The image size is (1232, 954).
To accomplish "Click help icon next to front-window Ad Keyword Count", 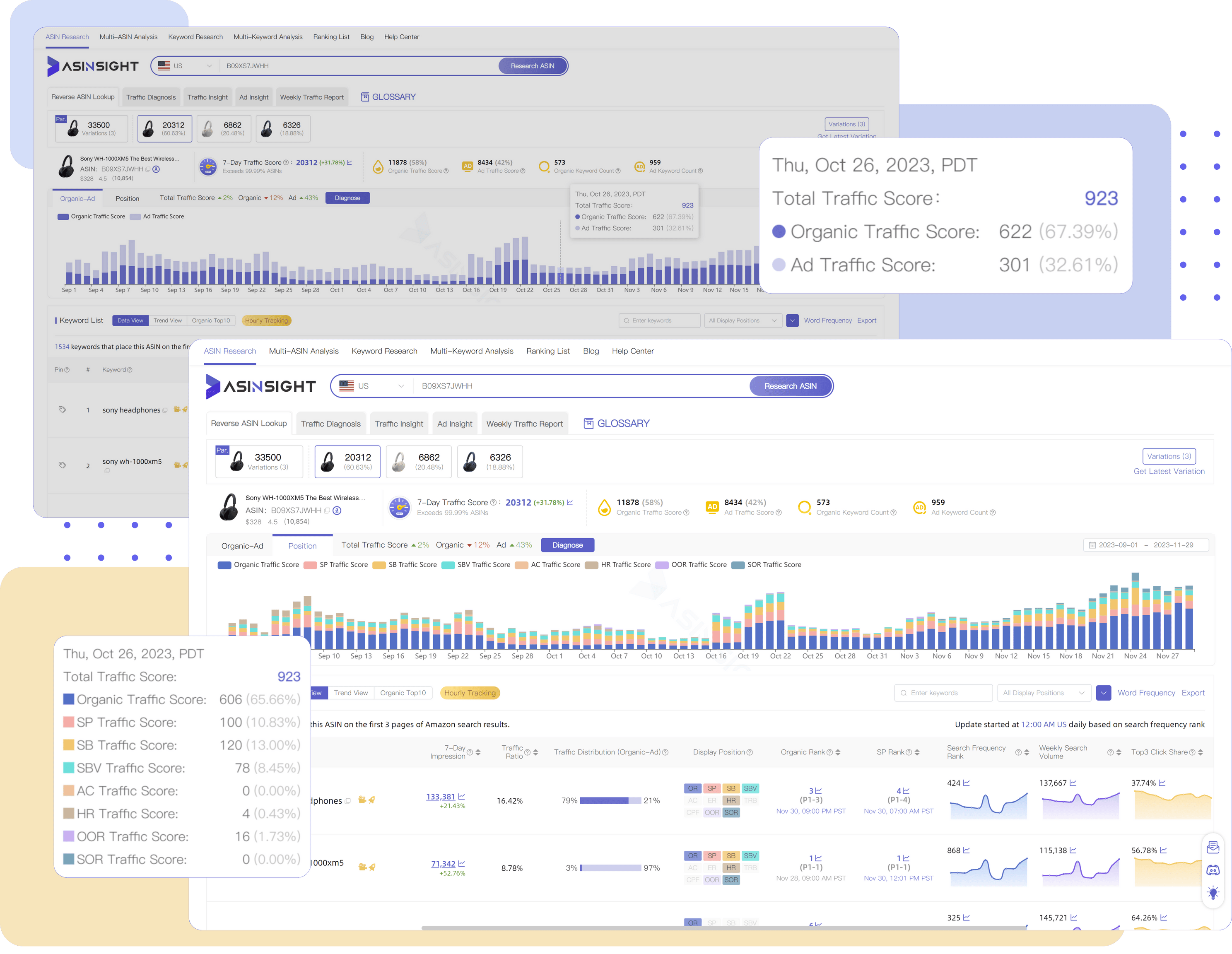I will (993, 512).
